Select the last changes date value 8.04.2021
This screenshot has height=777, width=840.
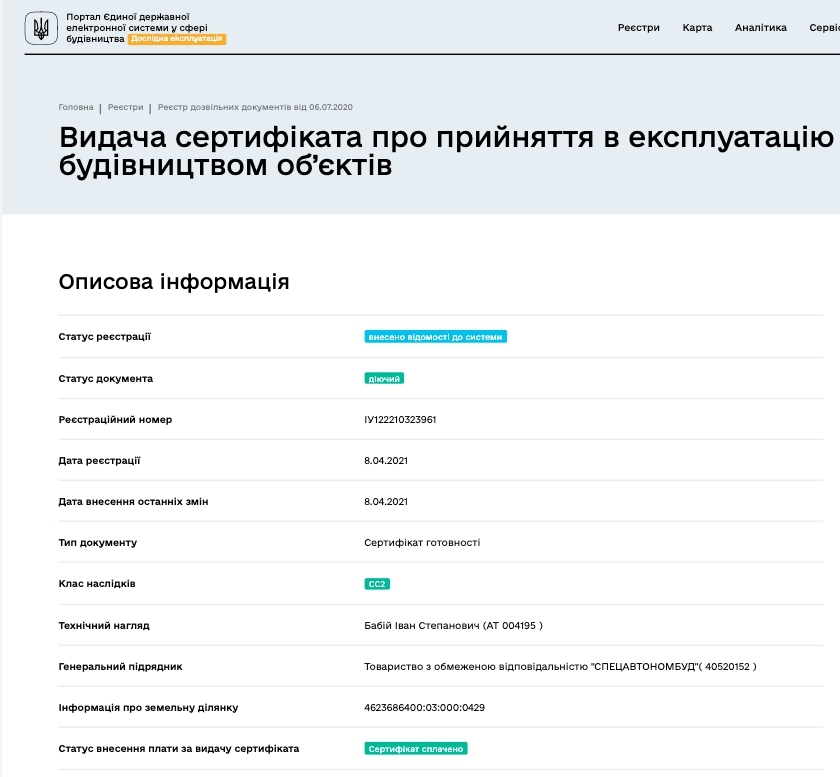click(386, 502)
